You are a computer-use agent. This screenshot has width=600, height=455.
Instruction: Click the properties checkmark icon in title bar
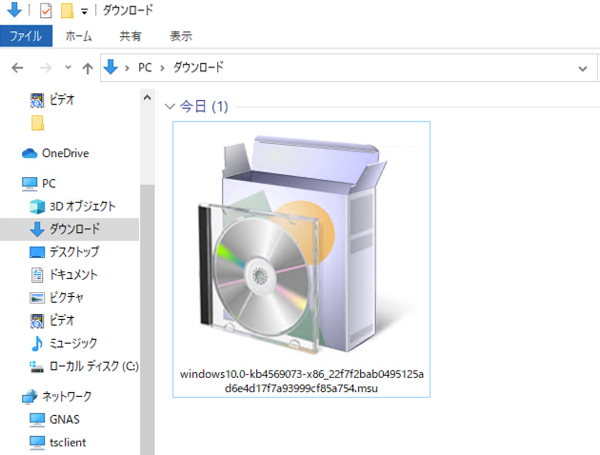pos(46,12)
